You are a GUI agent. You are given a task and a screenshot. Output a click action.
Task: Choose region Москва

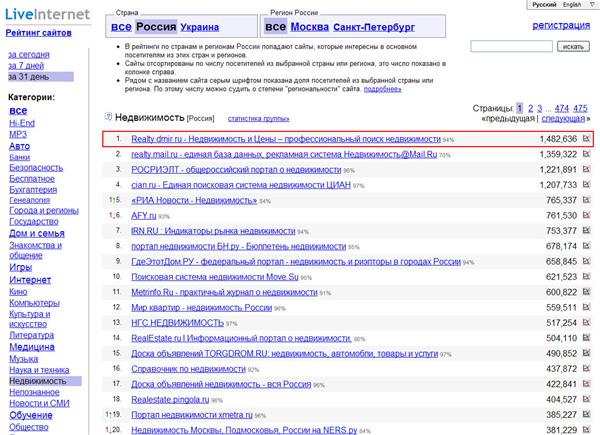coord(310,27)
